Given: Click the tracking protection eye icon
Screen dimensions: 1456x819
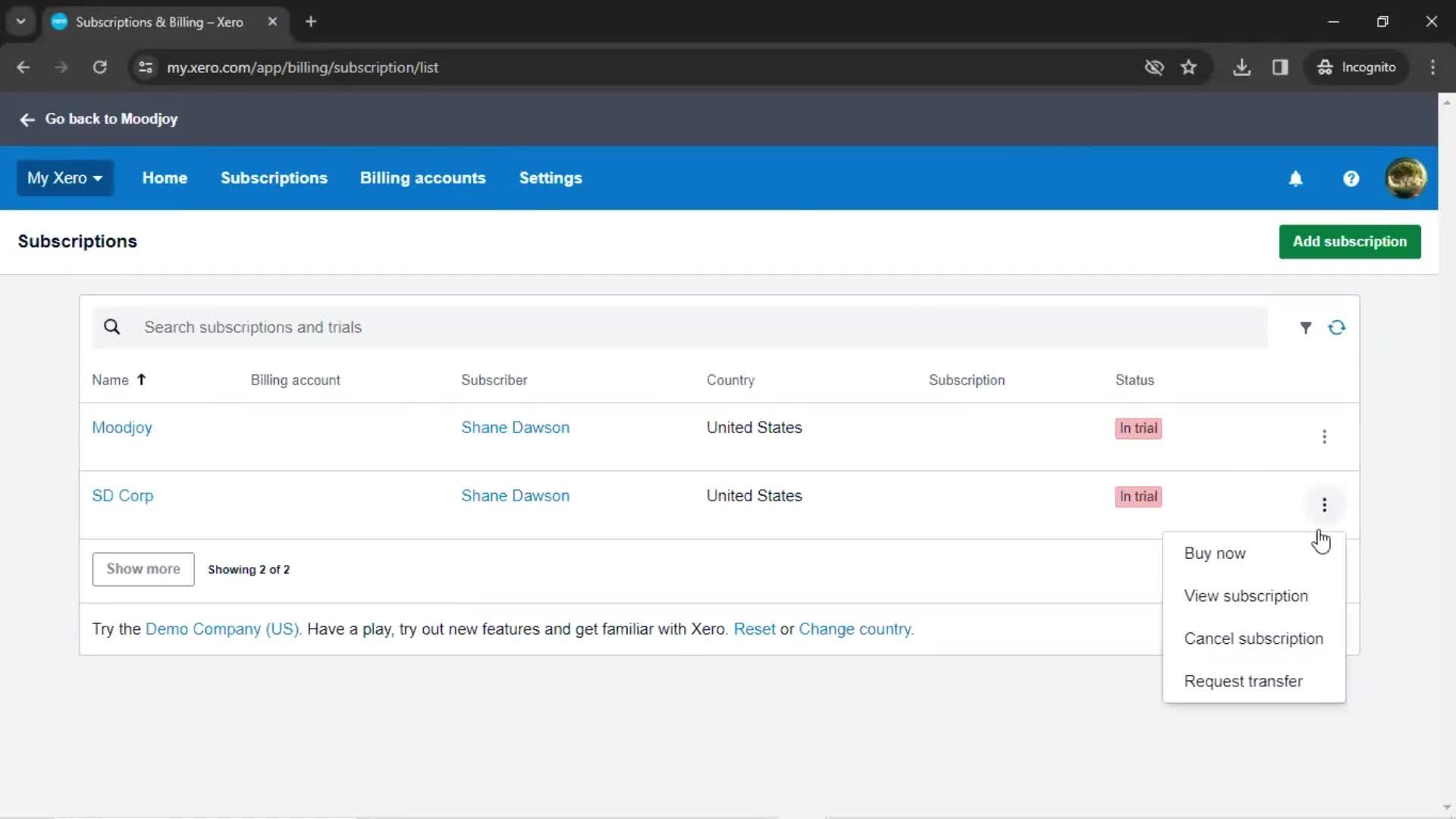Looking at the screenshot, I should pos(1154,67).
